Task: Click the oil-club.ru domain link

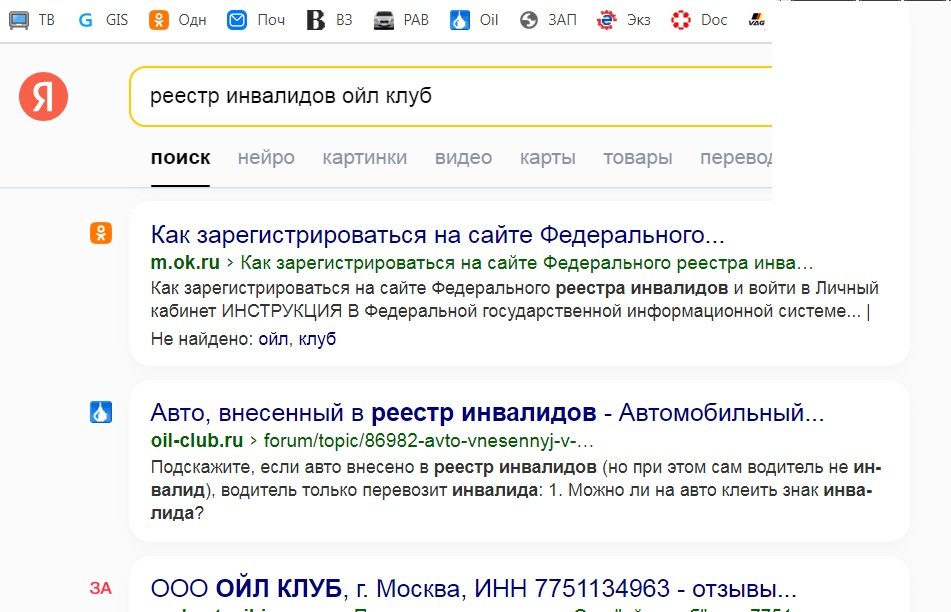Action: (x=197, y=440)
